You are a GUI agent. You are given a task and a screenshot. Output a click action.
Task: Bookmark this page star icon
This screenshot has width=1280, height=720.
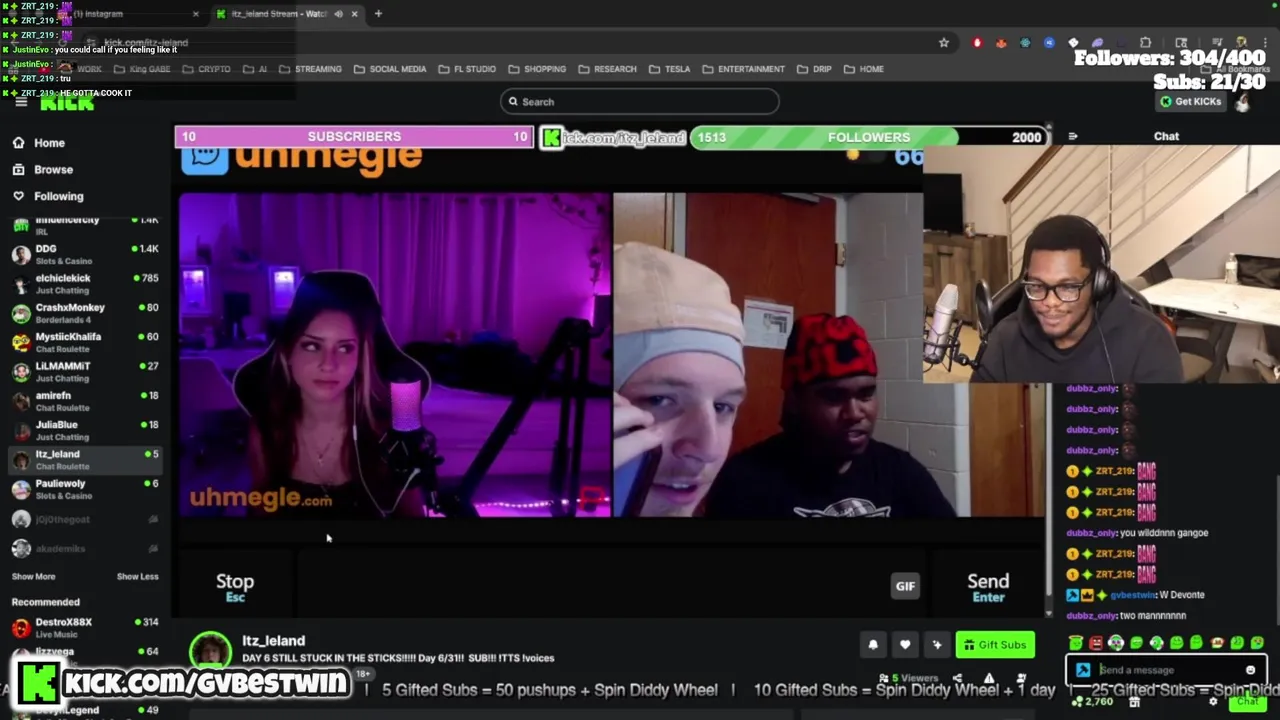pyautogui.click(x=943, y=43)
